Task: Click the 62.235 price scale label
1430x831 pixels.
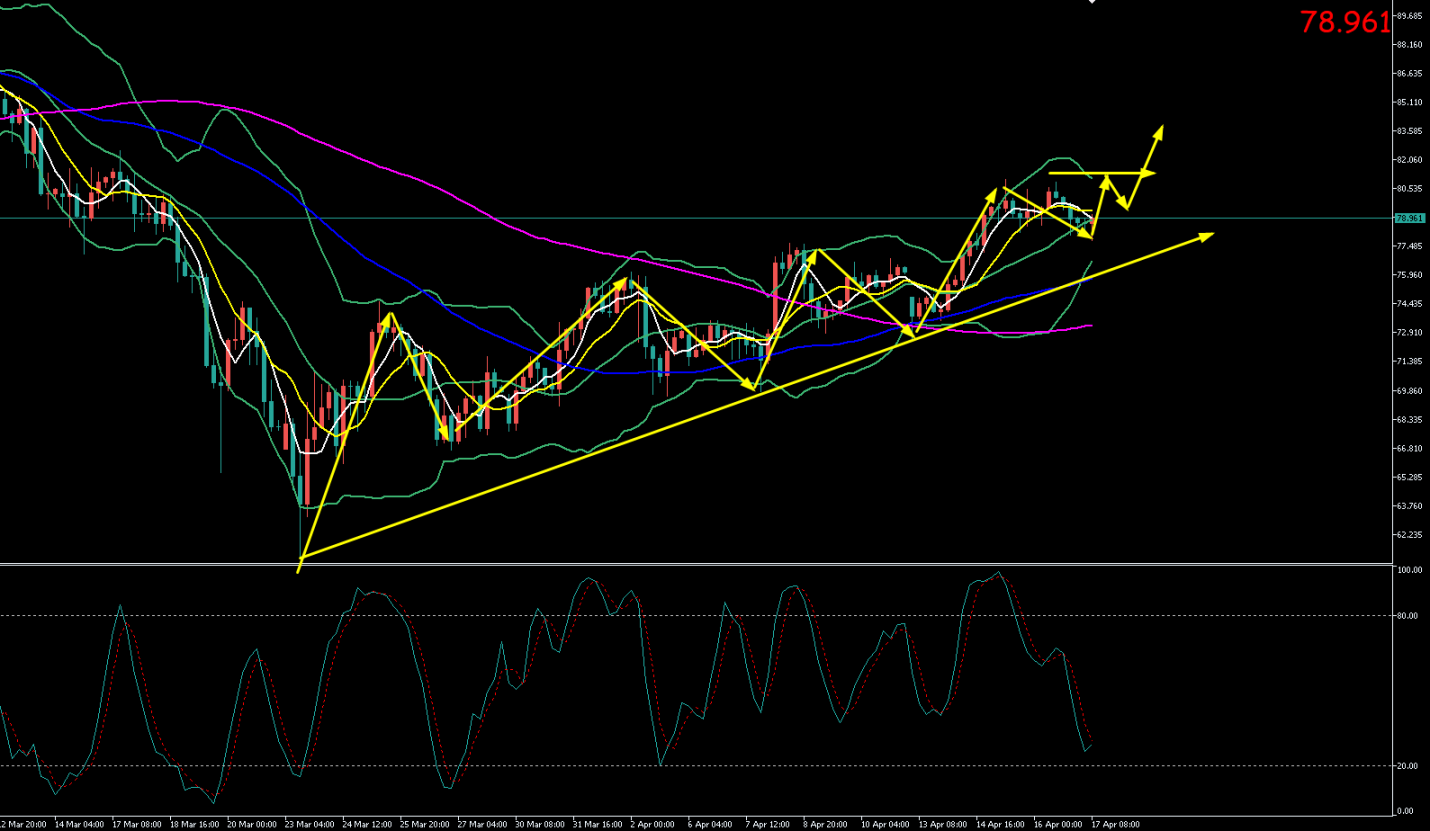Action: tap(1409, 535)
